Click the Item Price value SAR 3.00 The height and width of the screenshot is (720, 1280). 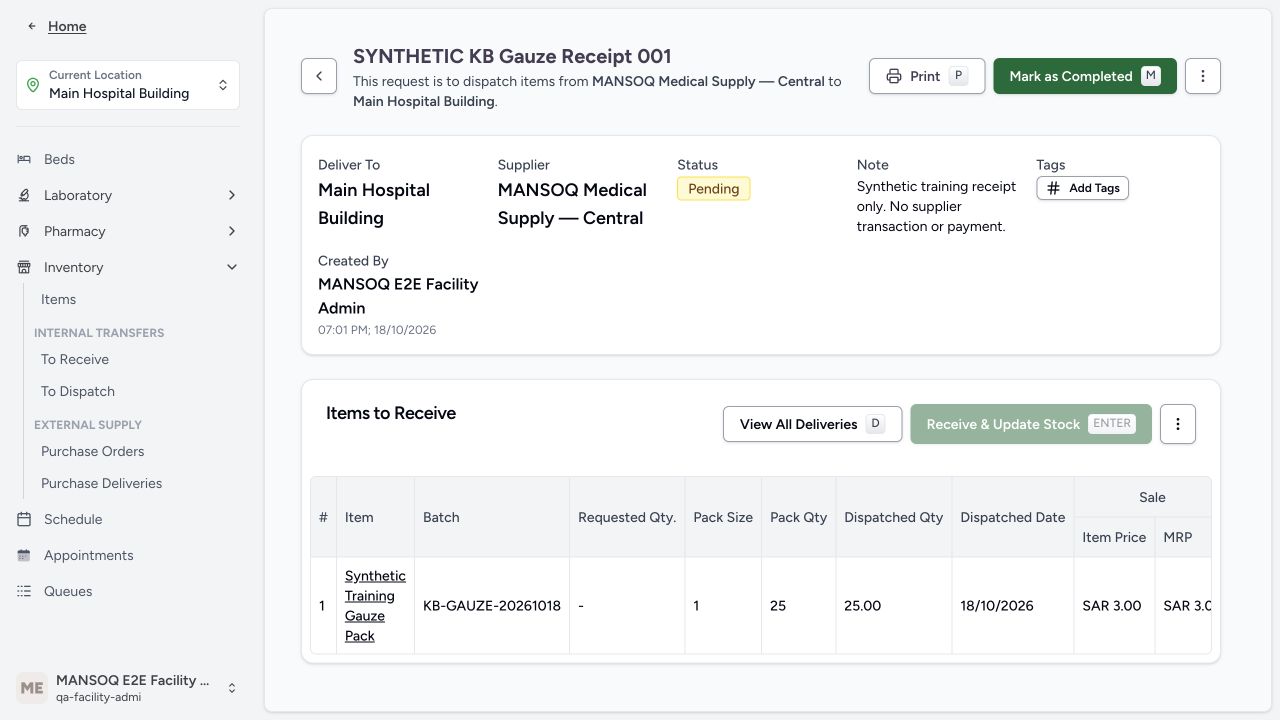click(x=1112, y=606)
